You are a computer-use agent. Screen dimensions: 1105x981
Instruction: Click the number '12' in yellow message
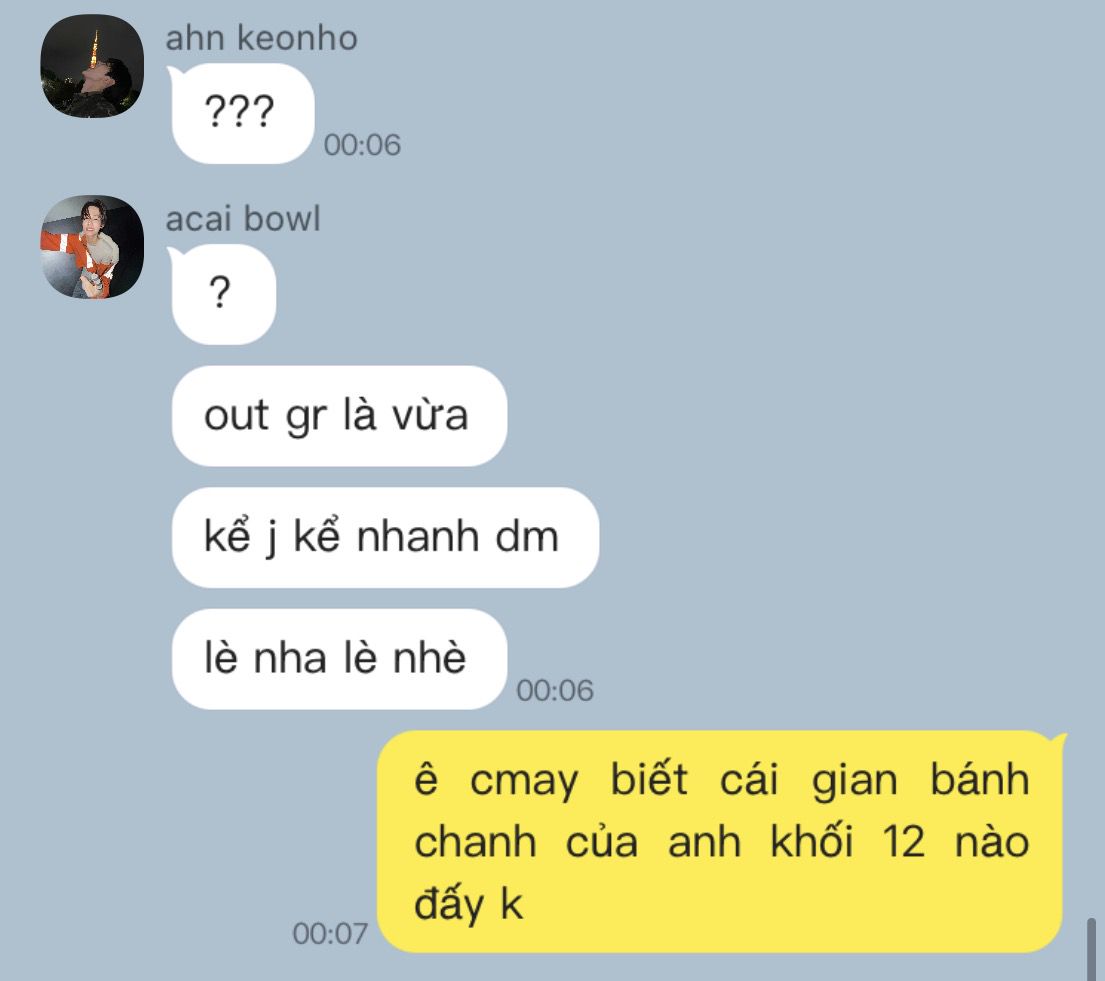(903, 841)
